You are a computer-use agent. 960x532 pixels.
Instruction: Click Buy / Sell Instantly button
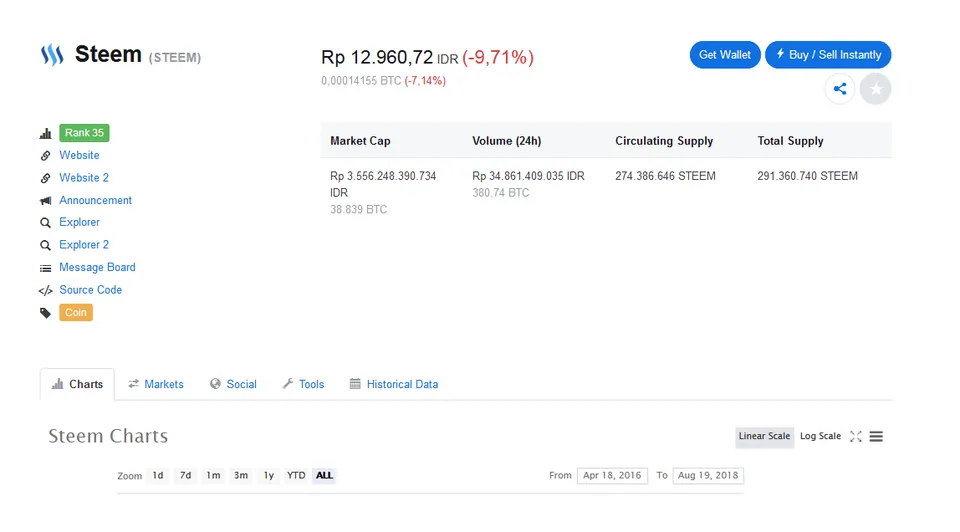828,55
